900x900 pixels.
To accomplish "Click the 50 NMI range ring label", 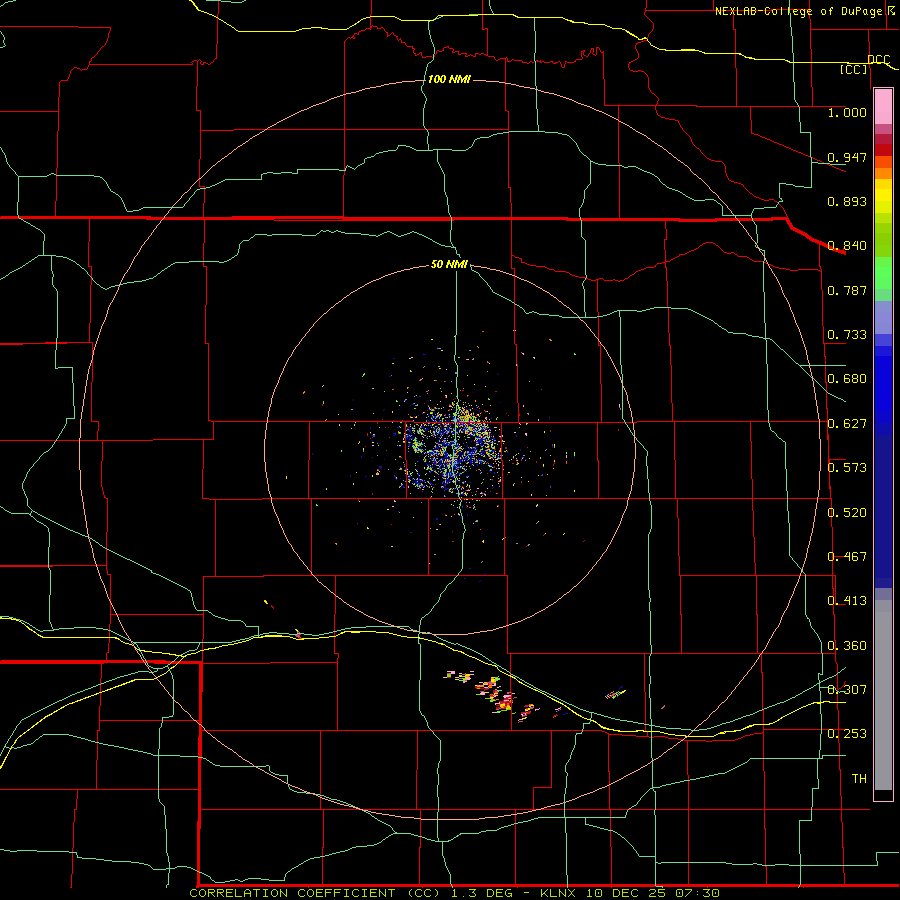I will coord(449,265).
